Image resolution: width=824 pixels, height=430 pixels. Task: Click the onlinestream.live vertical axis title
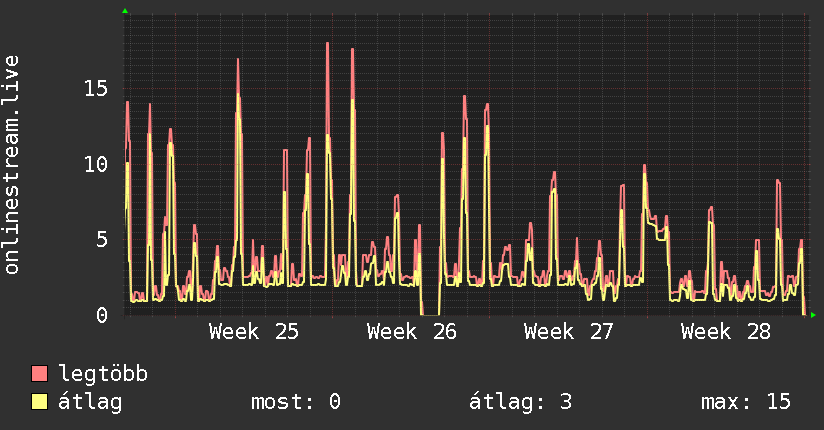click(11, 165)
